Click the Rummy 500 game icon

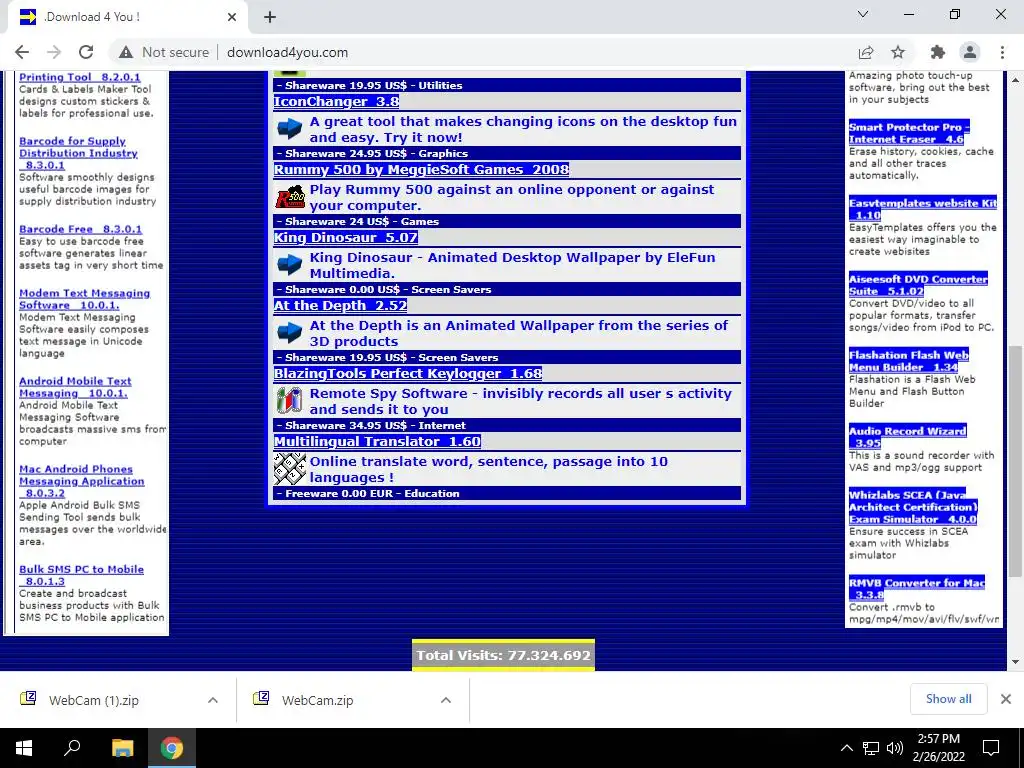tap(289, 197)
